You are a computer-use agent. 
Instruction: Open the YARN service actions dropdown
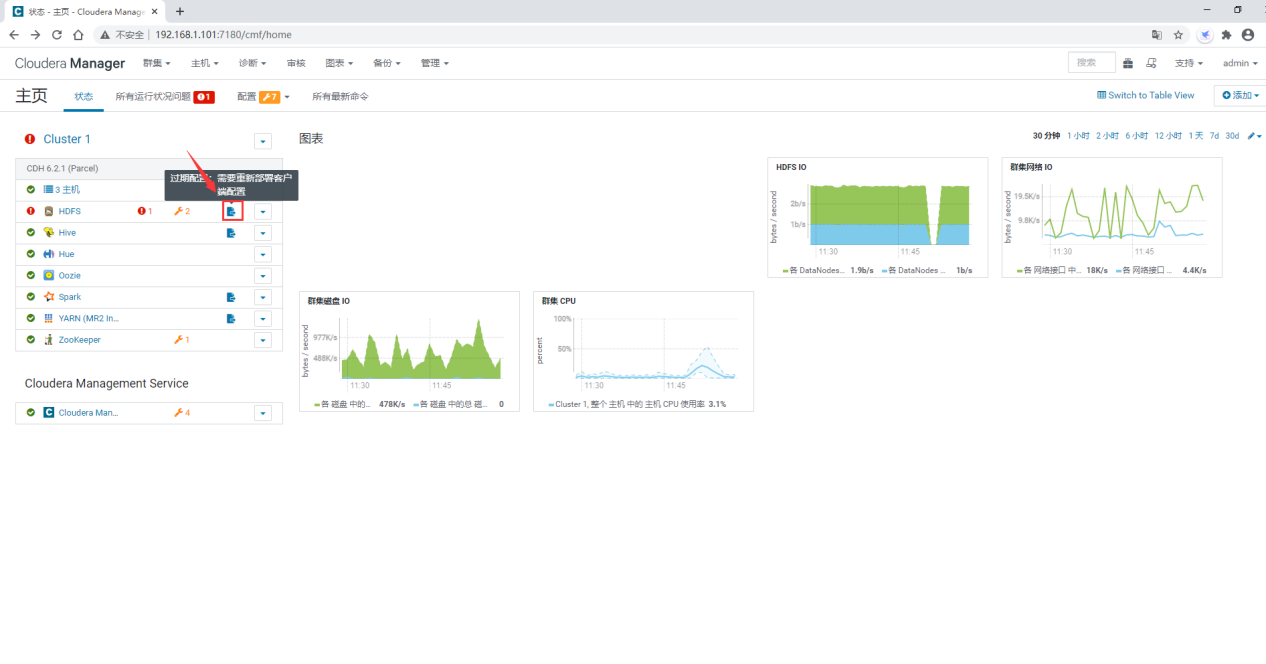pos(262,319)
